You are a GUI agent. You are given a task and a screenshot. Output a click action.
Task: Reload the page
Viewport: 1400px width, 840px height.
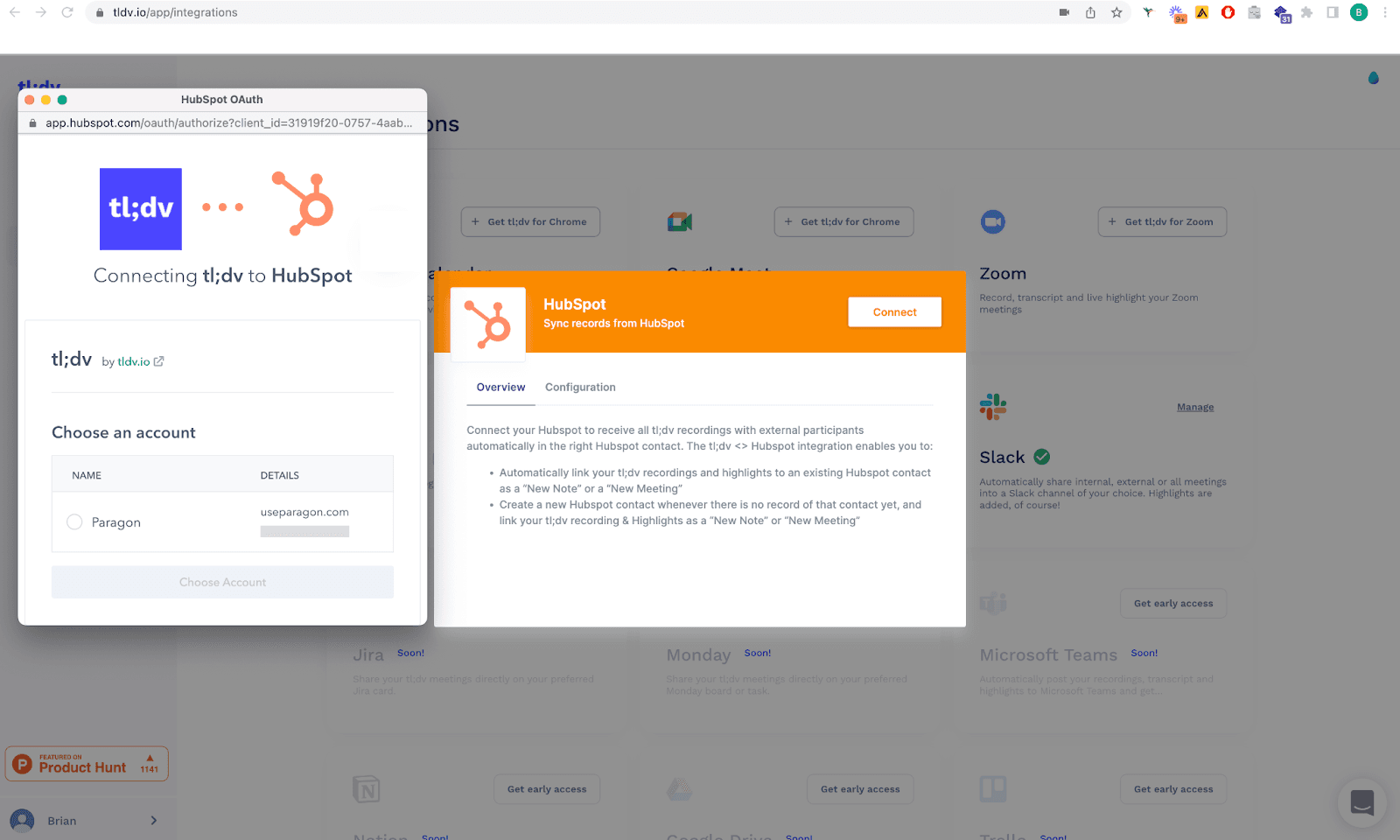point(67,12)
